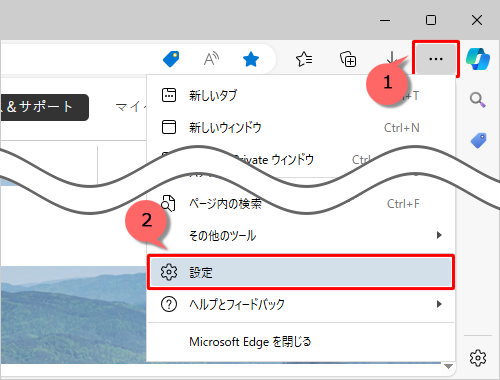Open the sidebar settings gear icon
This screenshot has width=500, height=380.
point(478,358)
